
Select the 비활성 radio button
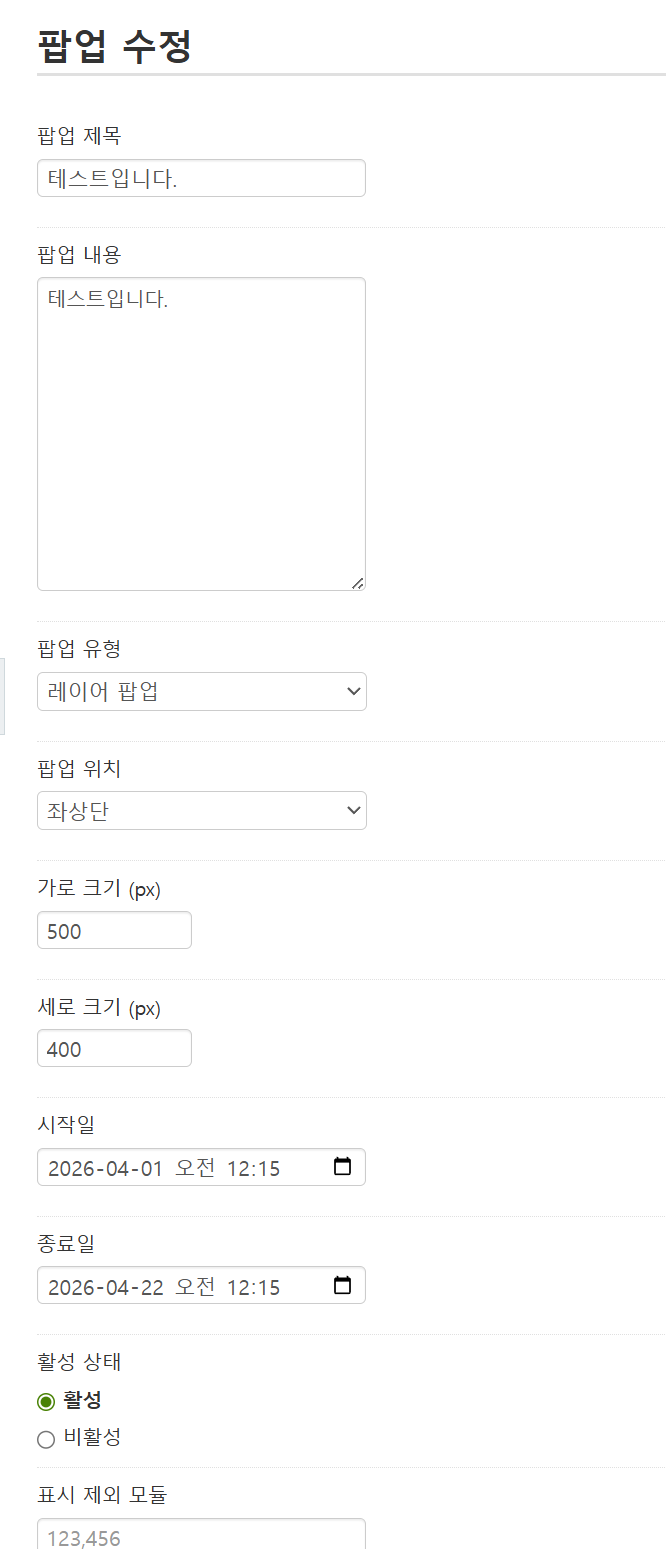(45, 1440)
